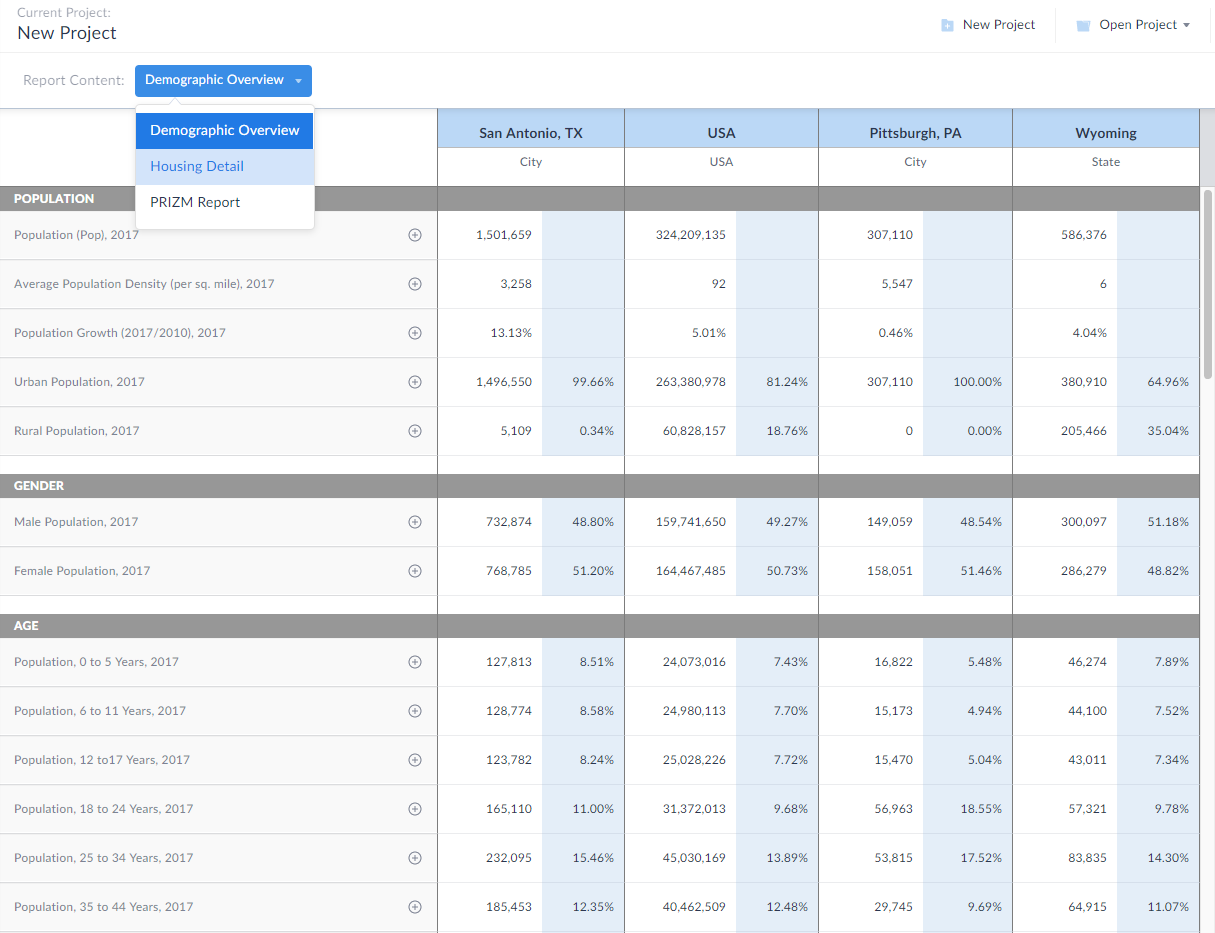1215x933 pixels.
Task: Expand Population 0 to 5 Years plus icon
Action: (415, 662)
